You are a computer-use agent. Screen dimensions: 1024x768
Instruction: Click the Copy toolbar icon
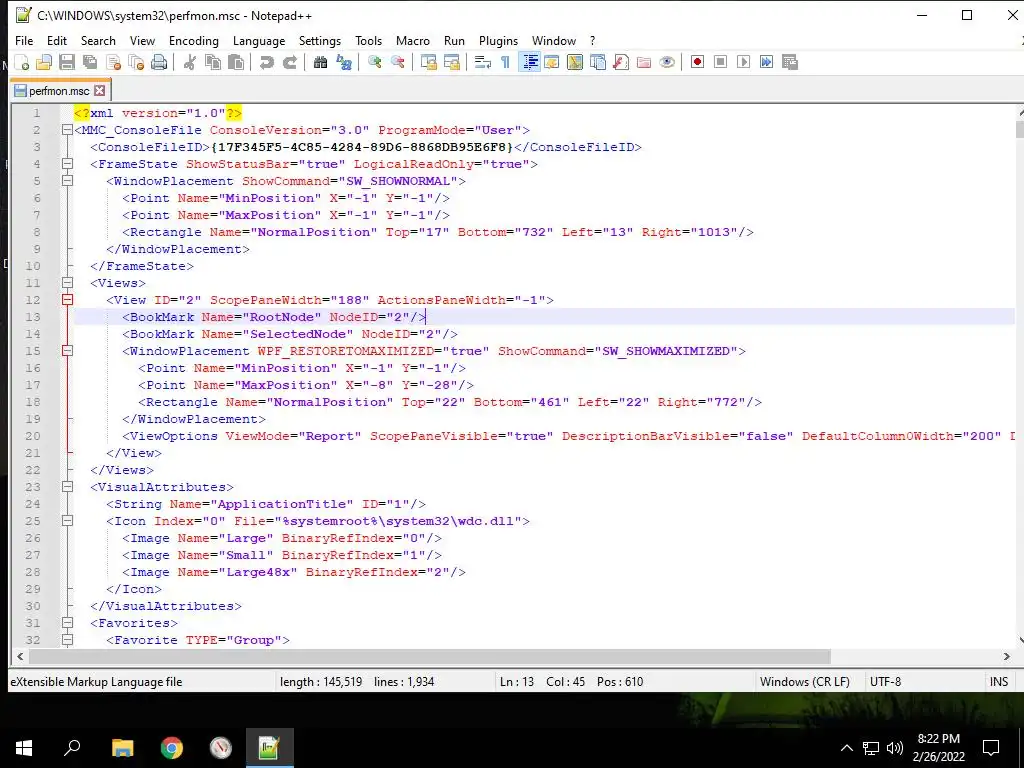point(213,62)
